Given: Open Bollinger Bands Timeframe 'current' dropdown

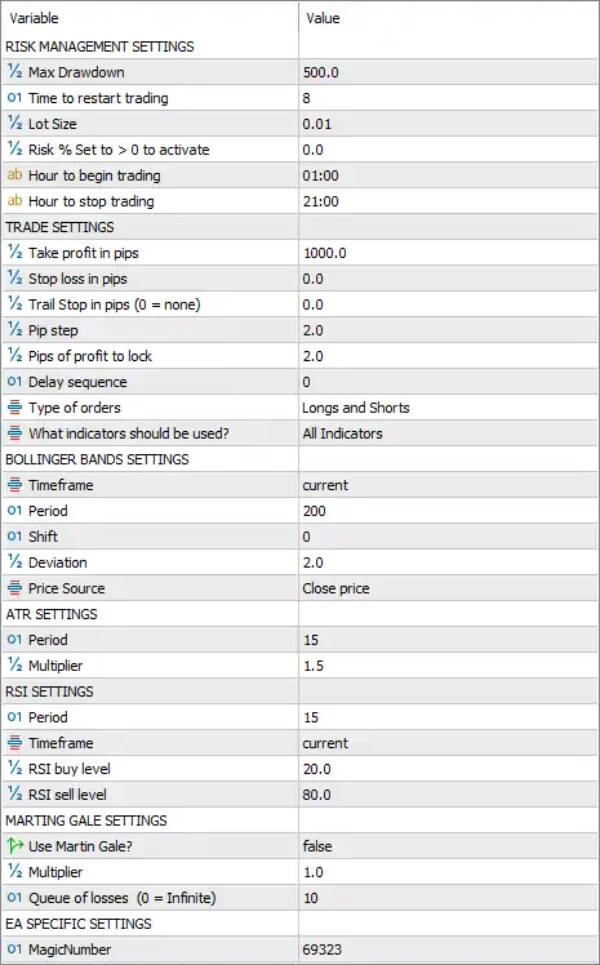Looking at the screenshot, I should [x=448, y=485].
